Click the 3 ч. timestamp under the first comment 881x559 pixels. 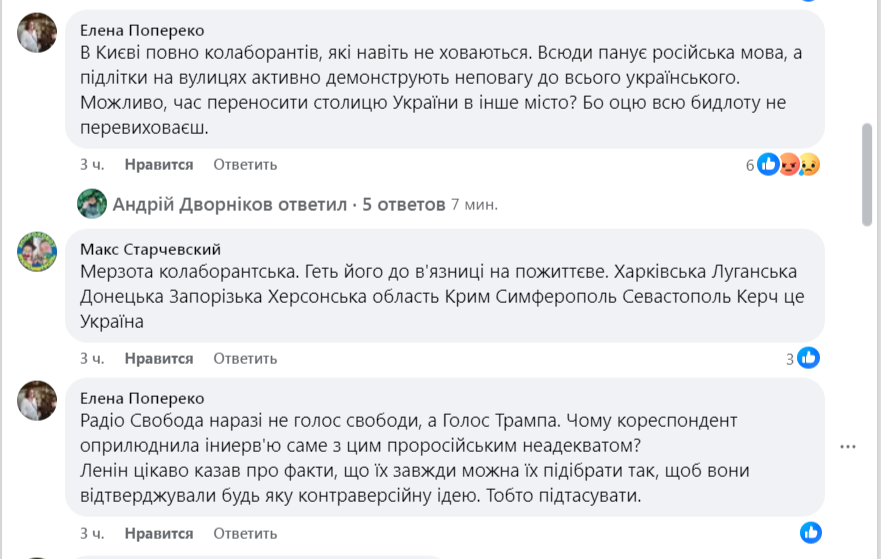[x=92, y=164]
